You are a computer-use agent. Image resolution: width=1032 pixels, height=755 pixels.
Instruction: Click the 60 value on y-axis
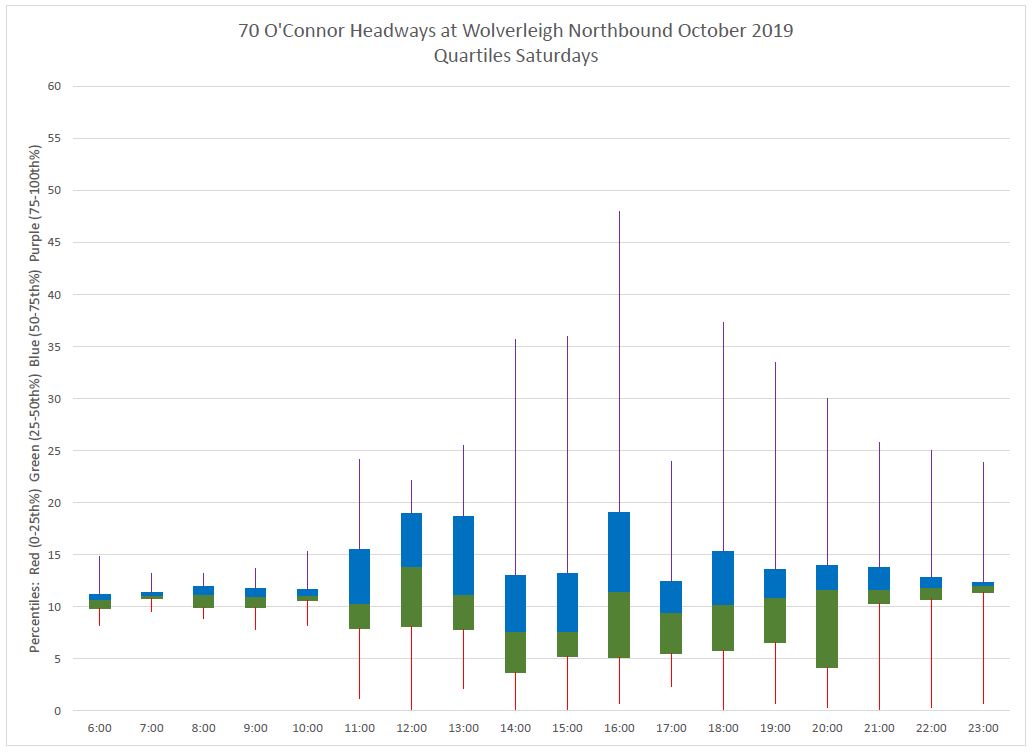[x=54, y=86]
